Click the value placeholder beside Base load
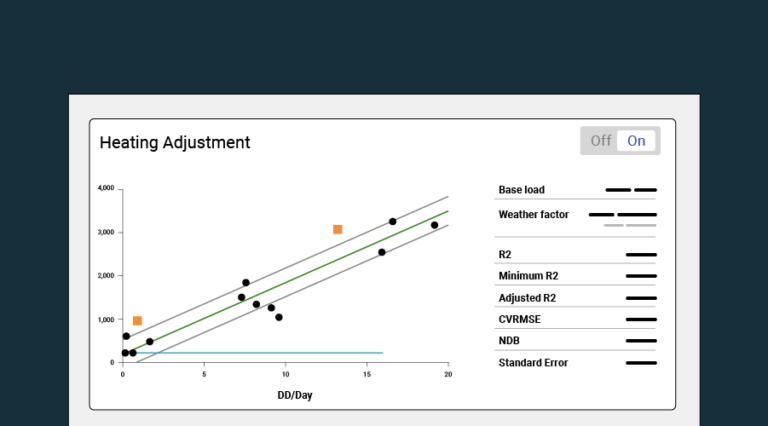The height and width of the screenshot is (426, 768). click(631, 190)
